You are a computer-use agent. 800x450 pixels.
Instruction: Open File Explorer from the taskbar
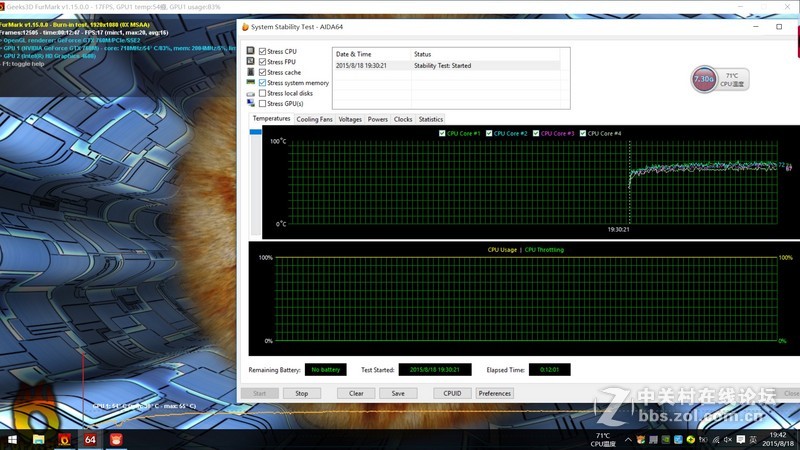[38, 439]
